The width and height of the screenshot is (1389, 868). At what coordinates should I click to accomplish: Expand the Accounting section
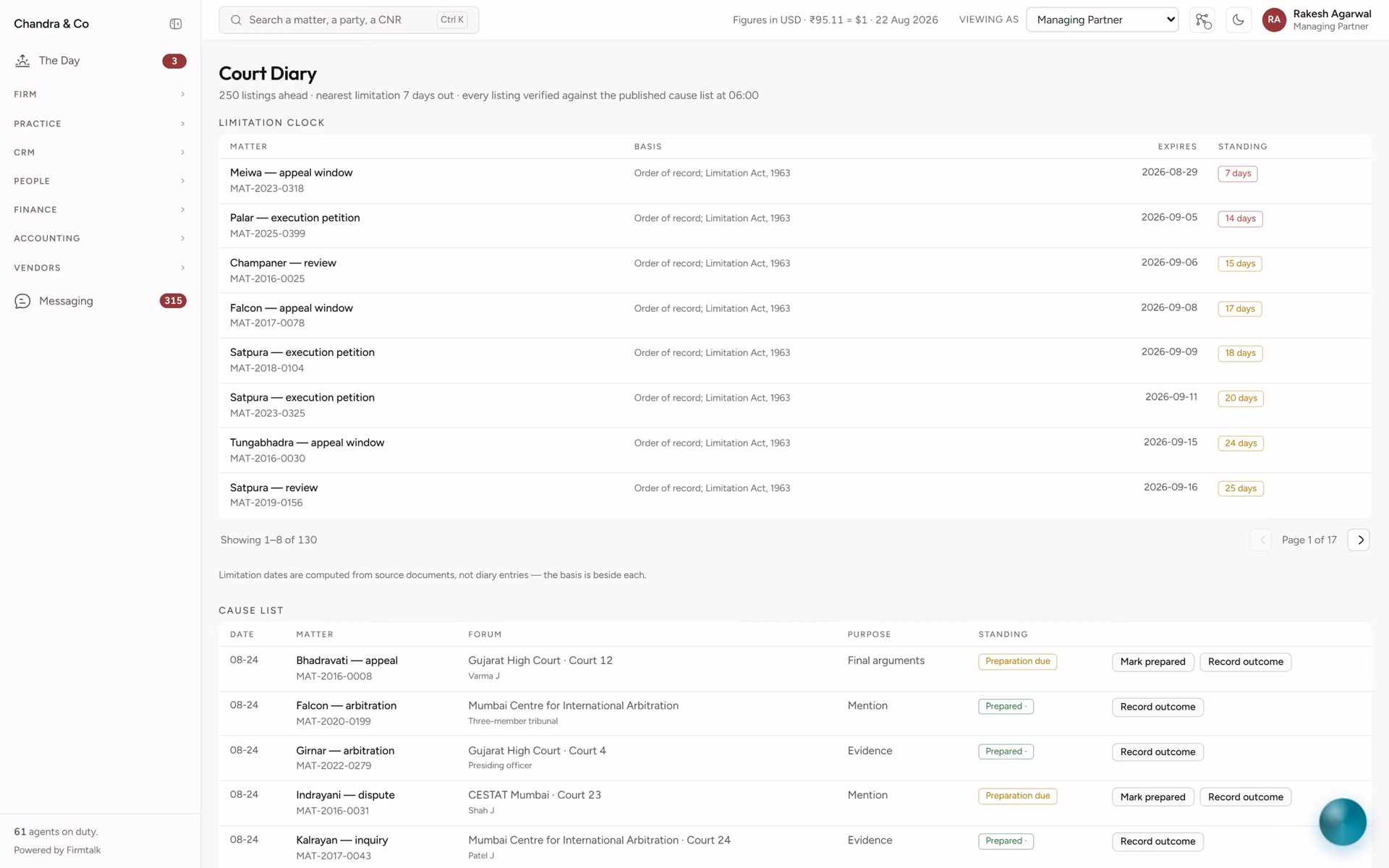[100, 238]
